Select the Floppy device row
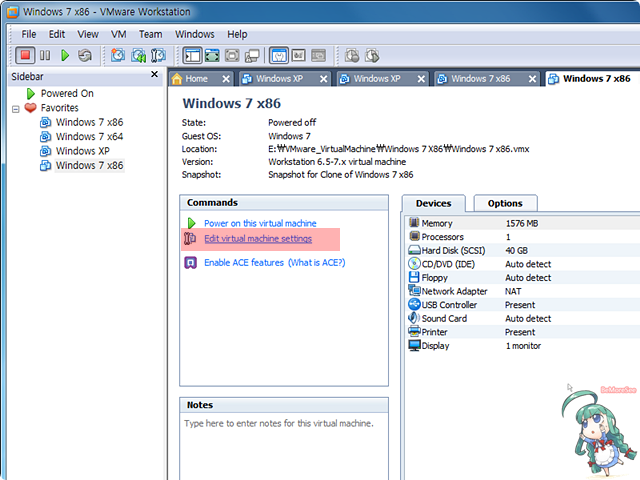Viewport: 640px width, 480px height. click(x=524, y=278)
